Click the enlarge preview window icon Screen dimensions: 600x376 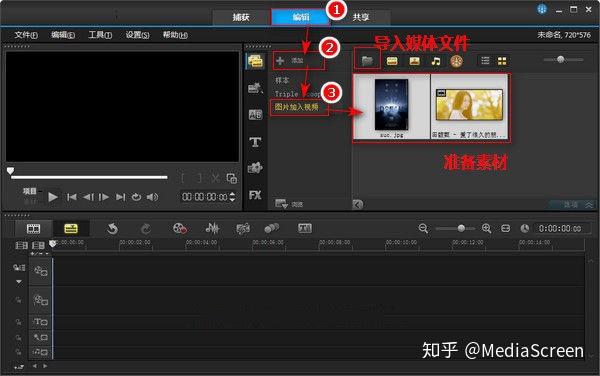232,178
